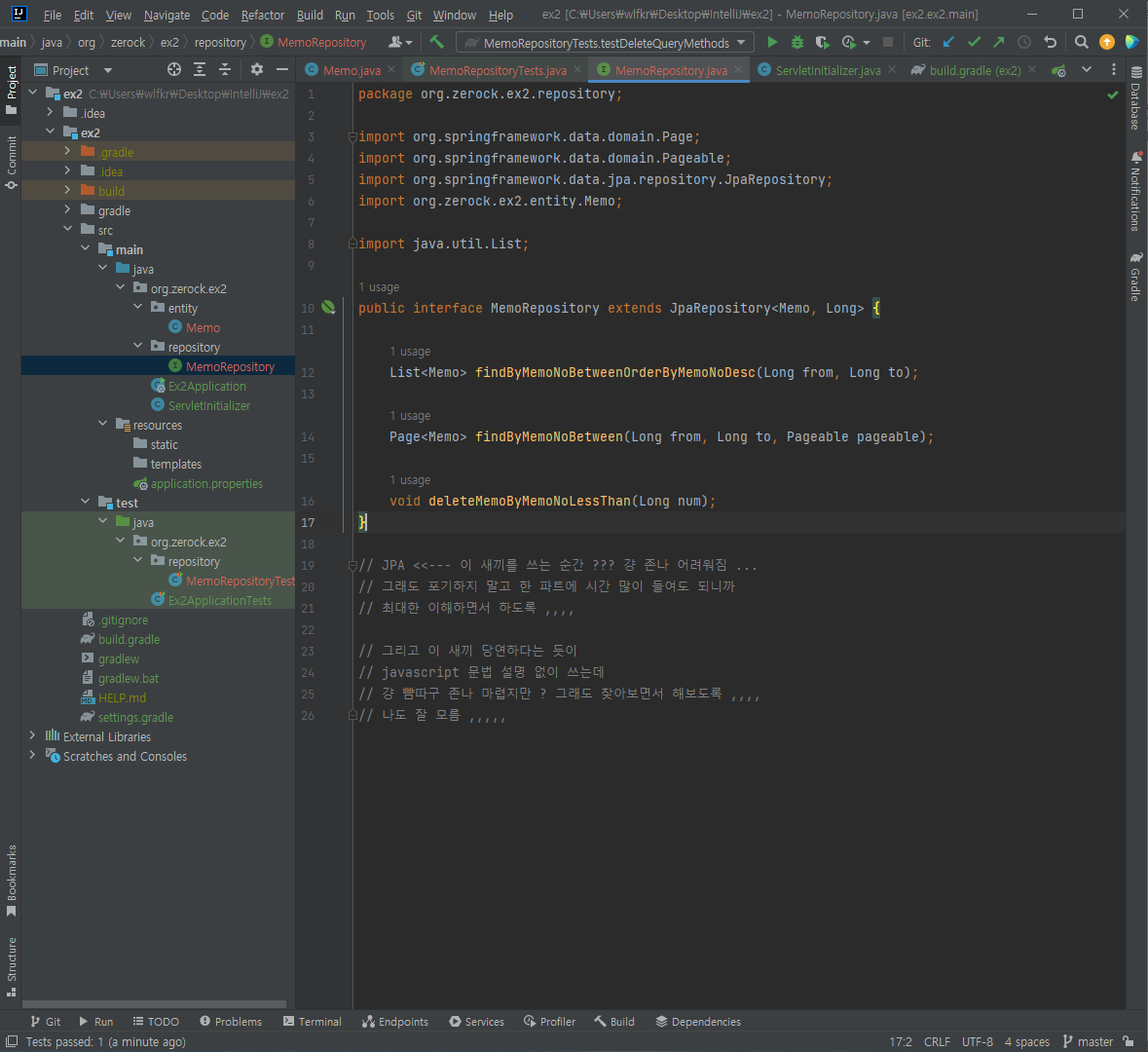The height and width of the screenshot is (1052, 1148).
Task: Open the Endpoints tool window
Action: (x=395, y=1021)
